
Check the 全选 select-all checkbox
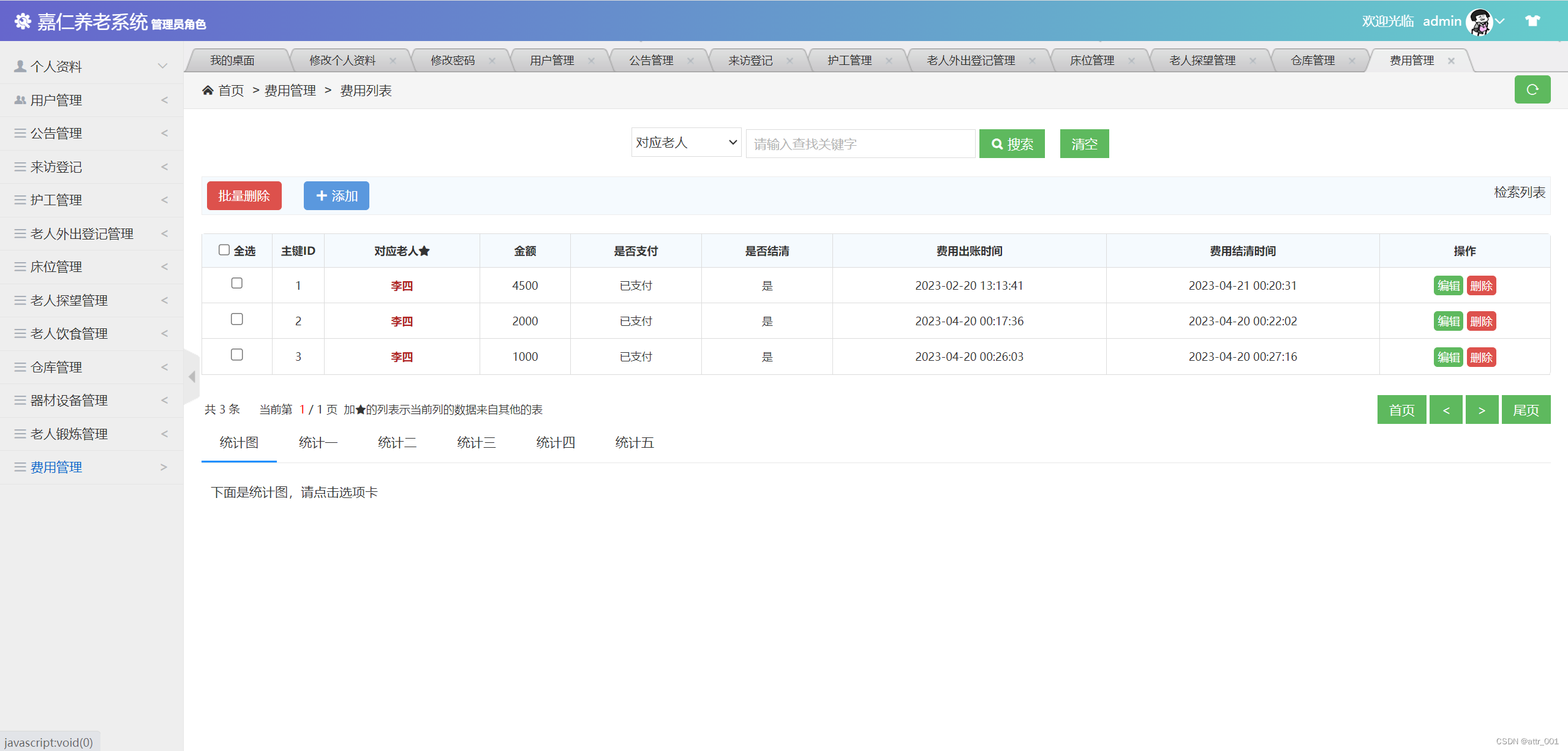[224, 250]
